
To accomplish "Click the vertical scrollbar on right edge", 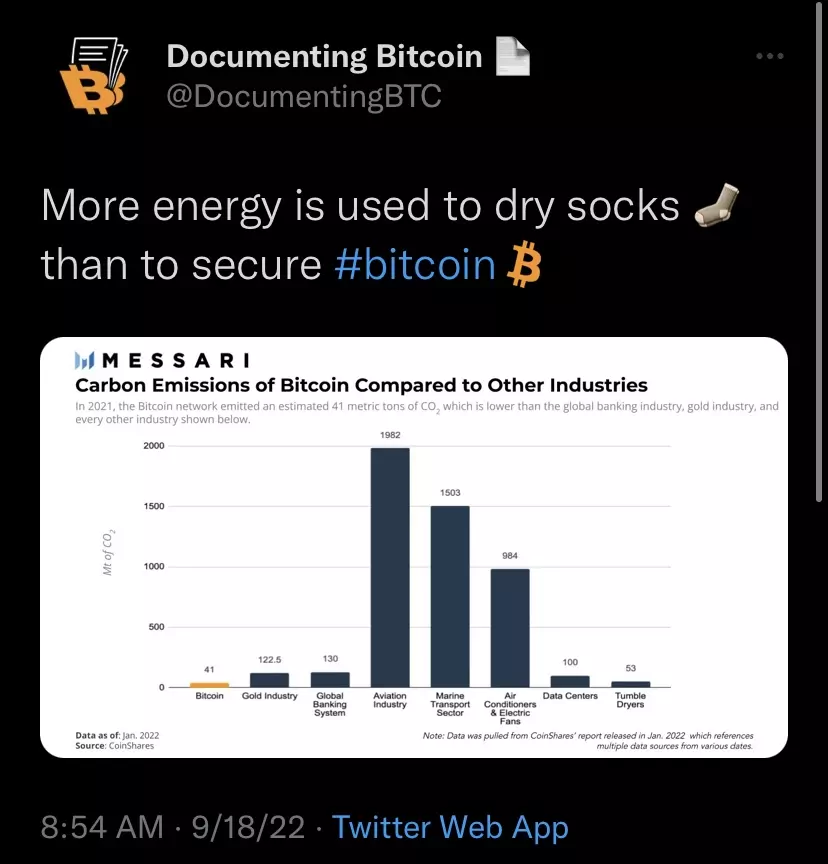I will point(819,251).
